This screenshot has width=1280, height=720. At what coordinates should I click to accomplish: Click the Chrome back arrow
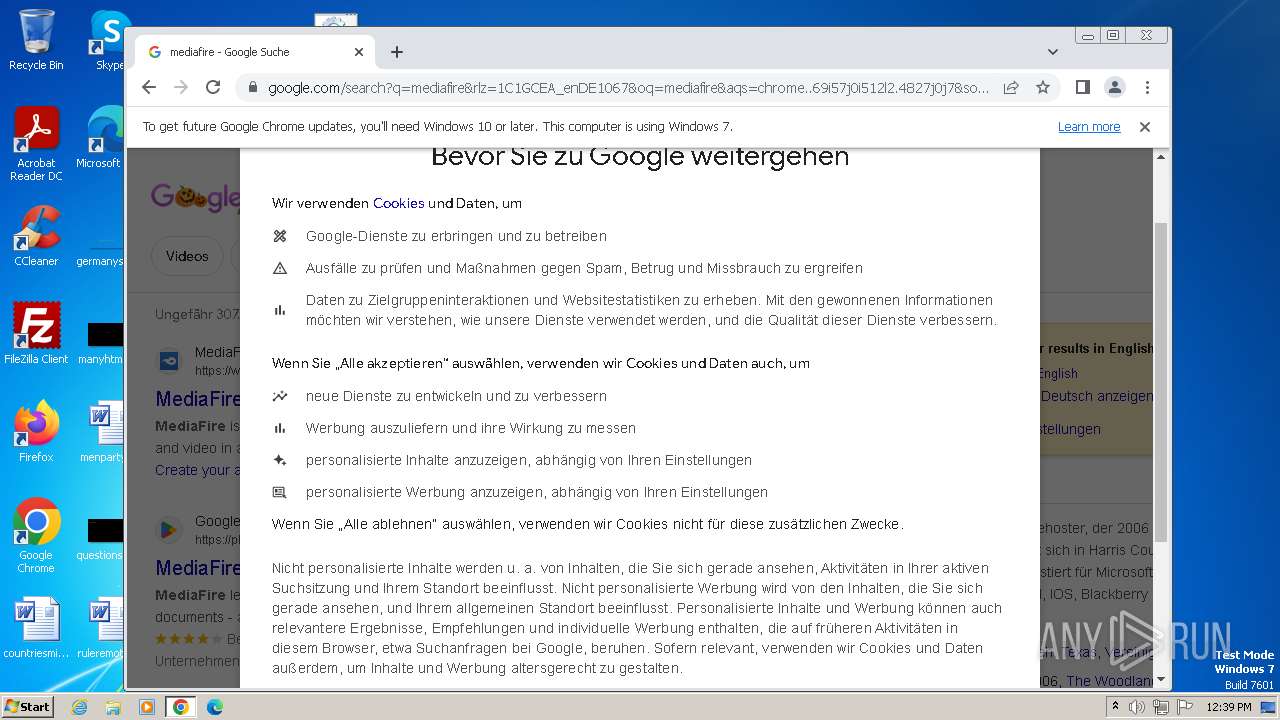point(149,87)
